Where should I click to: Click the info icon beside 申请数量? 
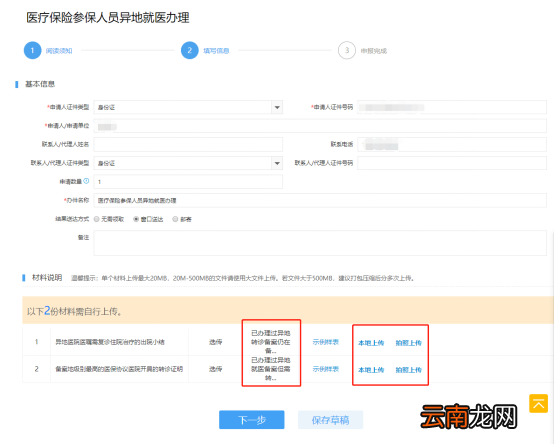pyautogui.click(x=86, y=181)
